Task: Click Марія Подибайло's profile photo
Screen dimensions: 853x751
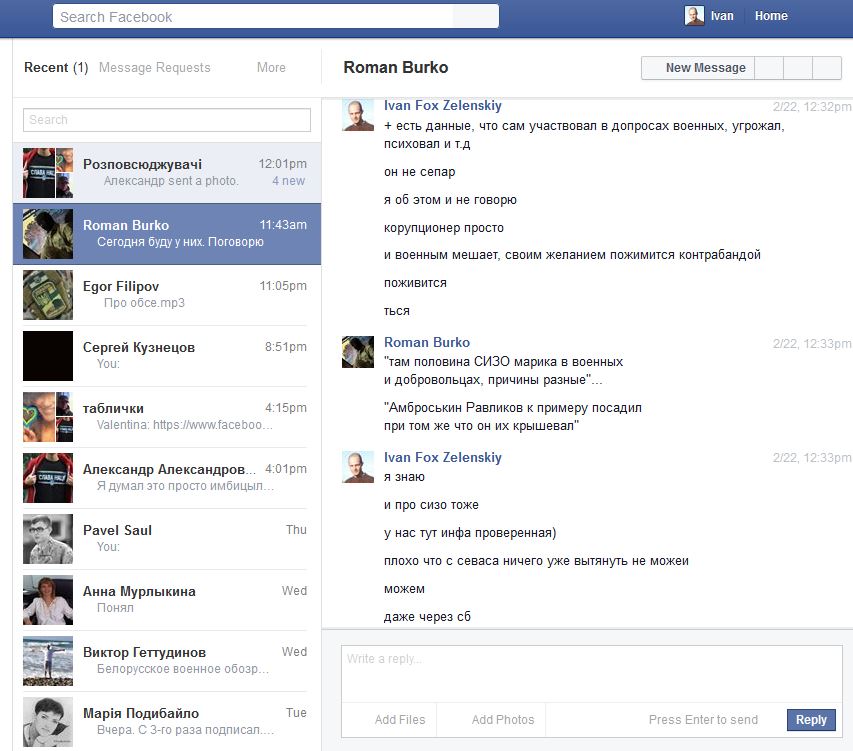Action: [x=48, y=722]
